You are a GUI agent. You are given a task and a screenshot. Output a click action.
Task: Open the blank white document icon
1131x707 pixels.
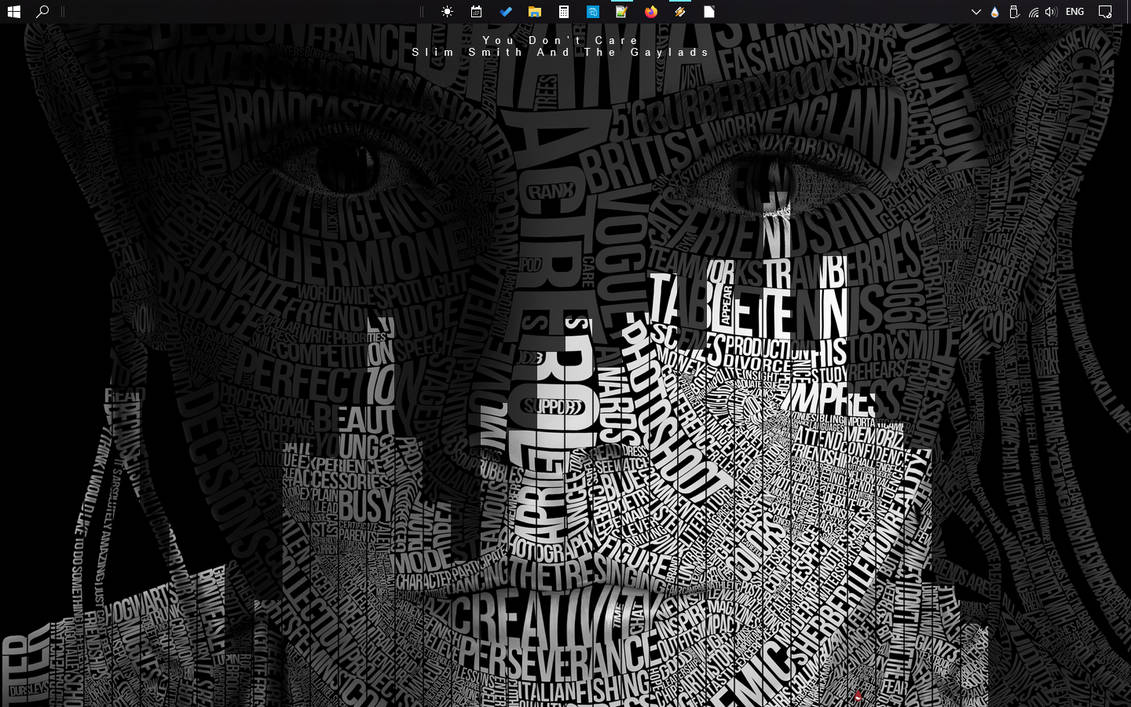tap(709, 12)
